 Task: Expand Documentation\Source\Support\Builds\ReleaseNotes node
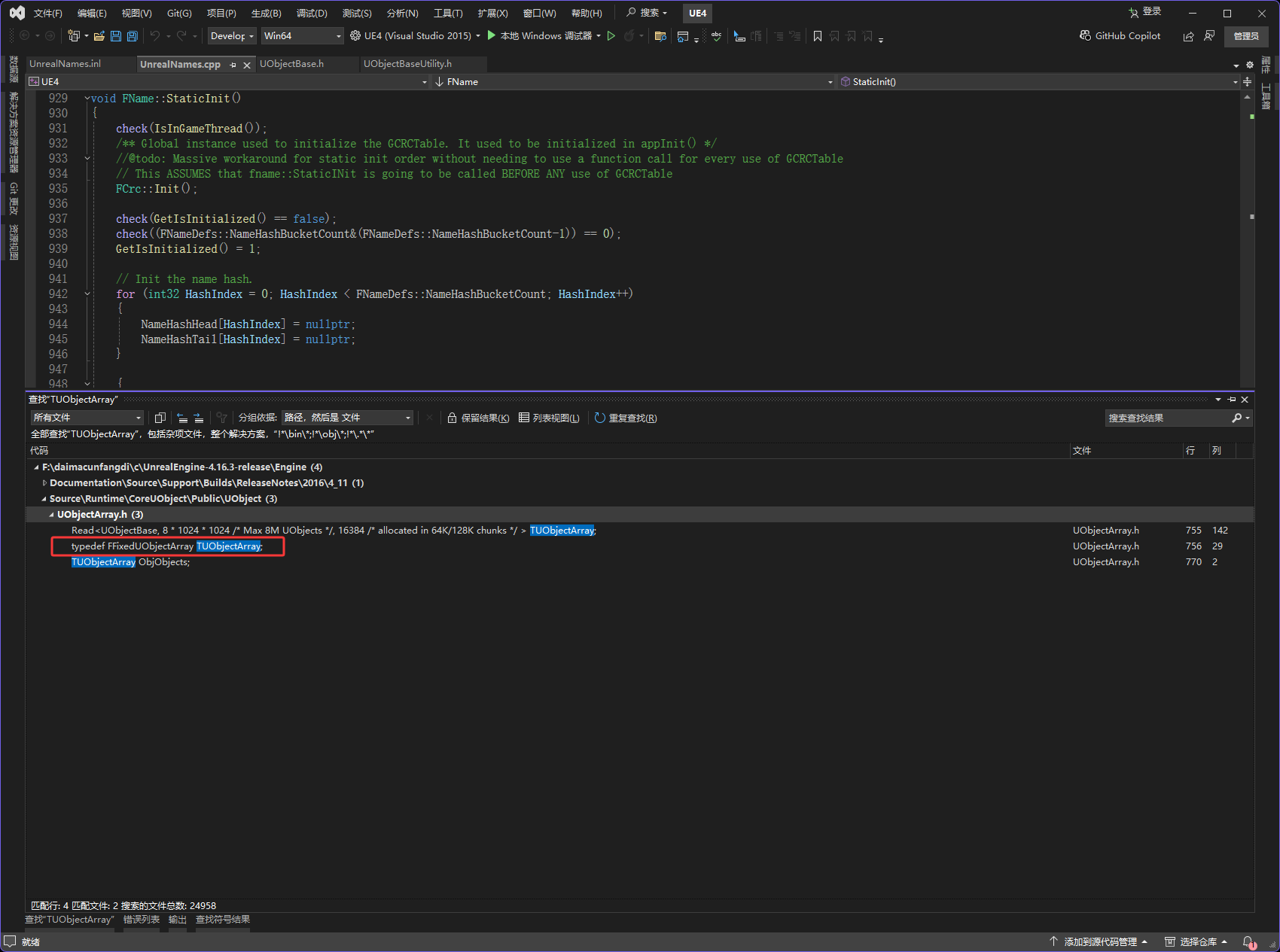click(44, 483)
